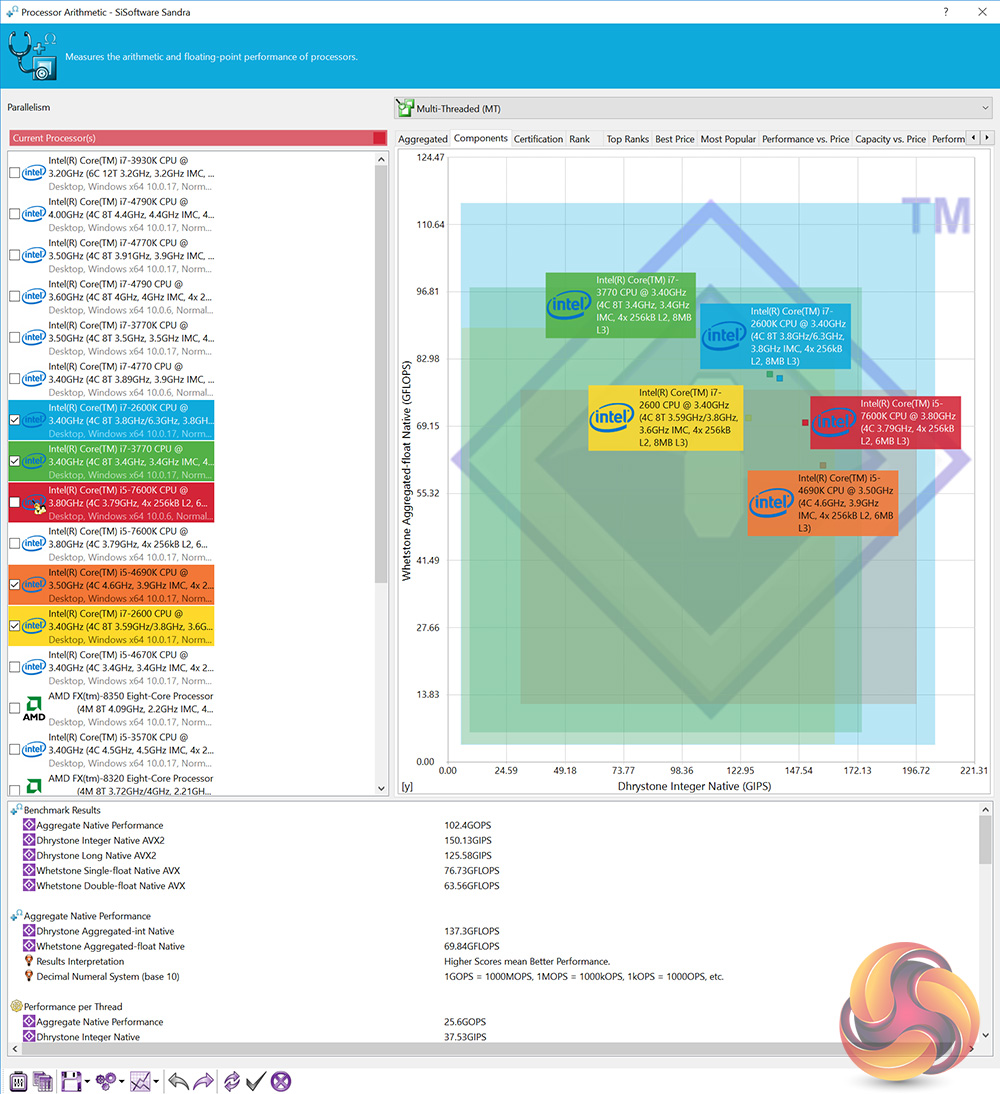Check the i7-4790K CPU checkbox
1000x1094 pixels.
click(14, 214)
